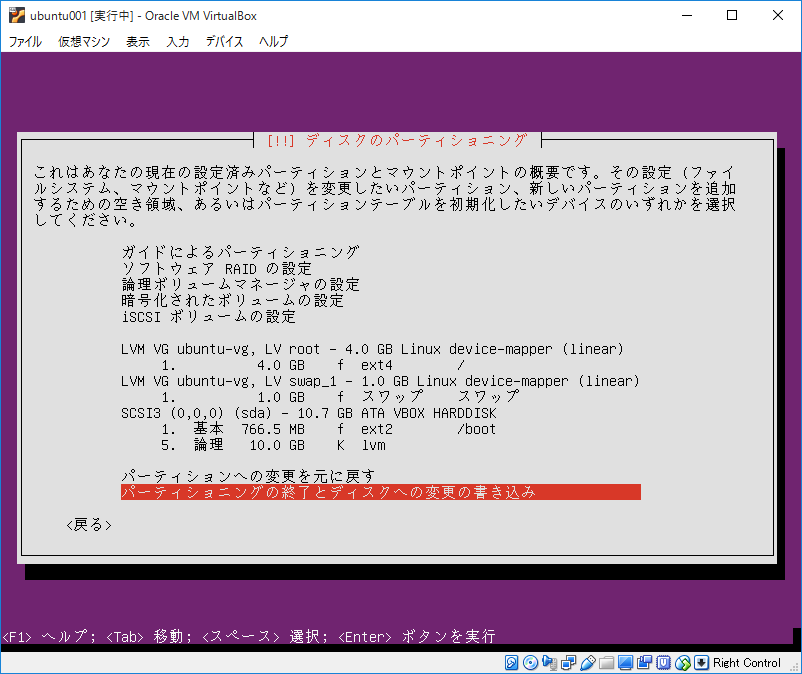802x674 pixels.
Task: Open the 入力 menu
Action: (177, 41)
